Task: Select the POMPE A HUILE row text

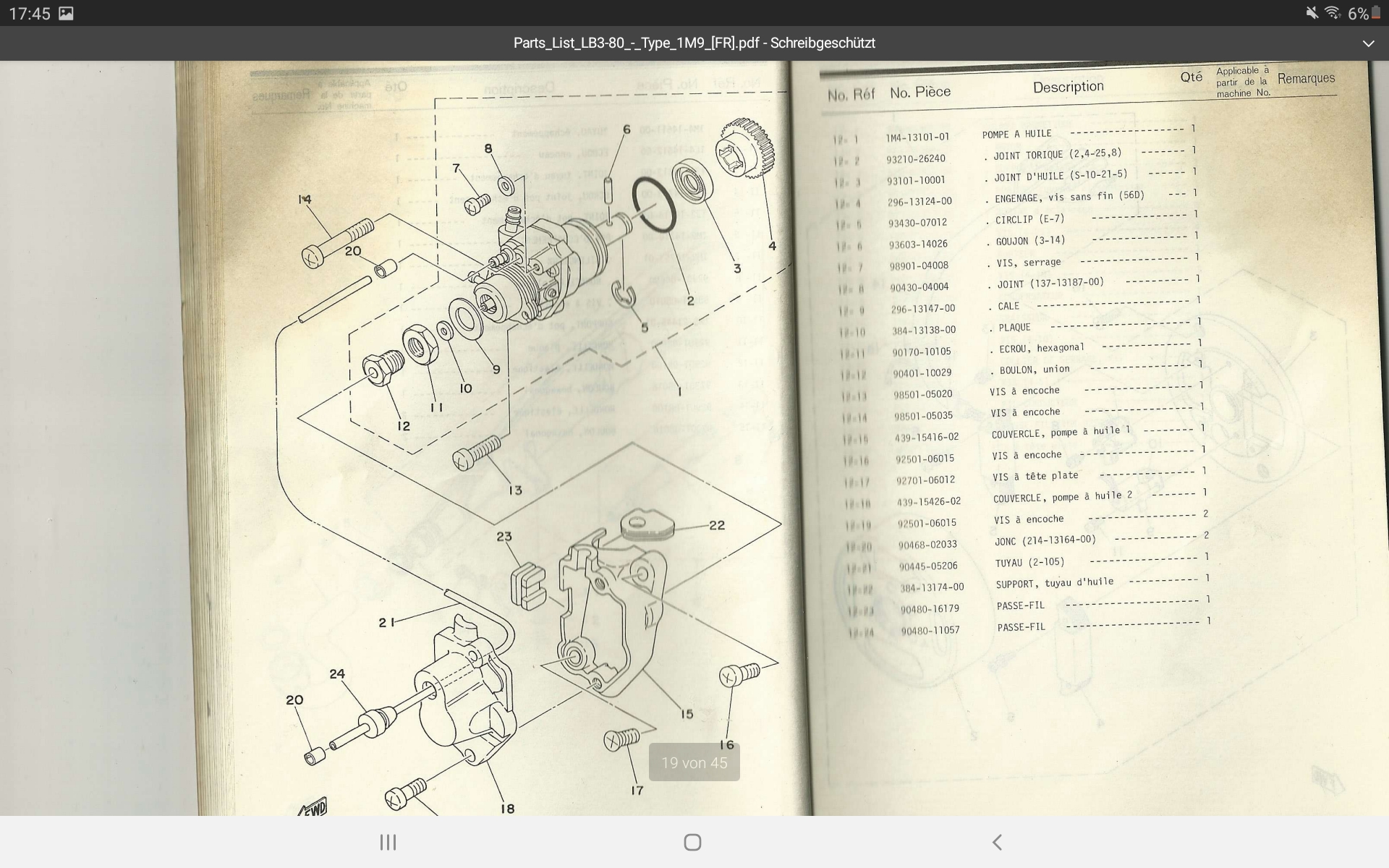Action: 1016,134
